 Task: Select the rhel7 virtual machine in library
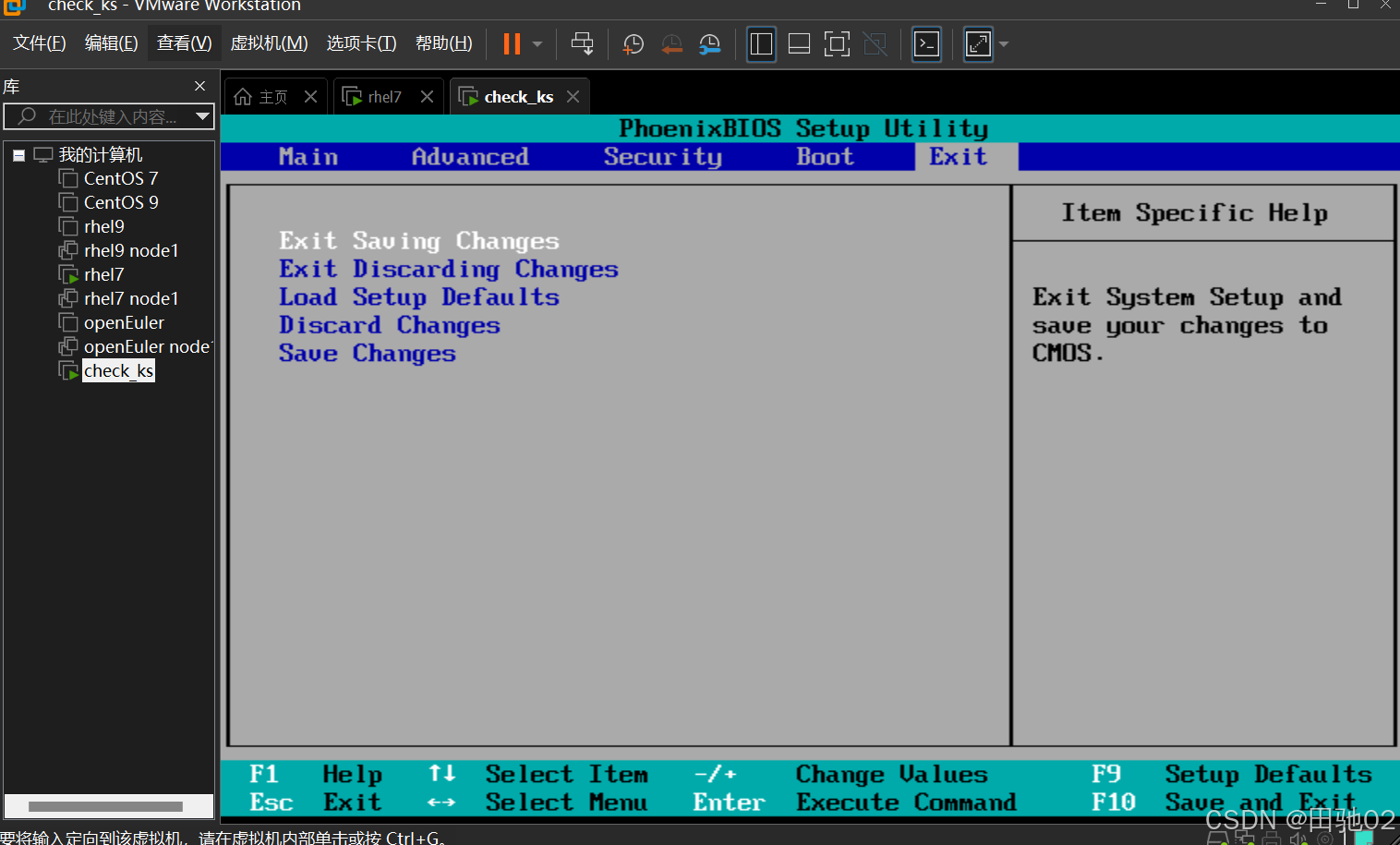coord(103,274)
